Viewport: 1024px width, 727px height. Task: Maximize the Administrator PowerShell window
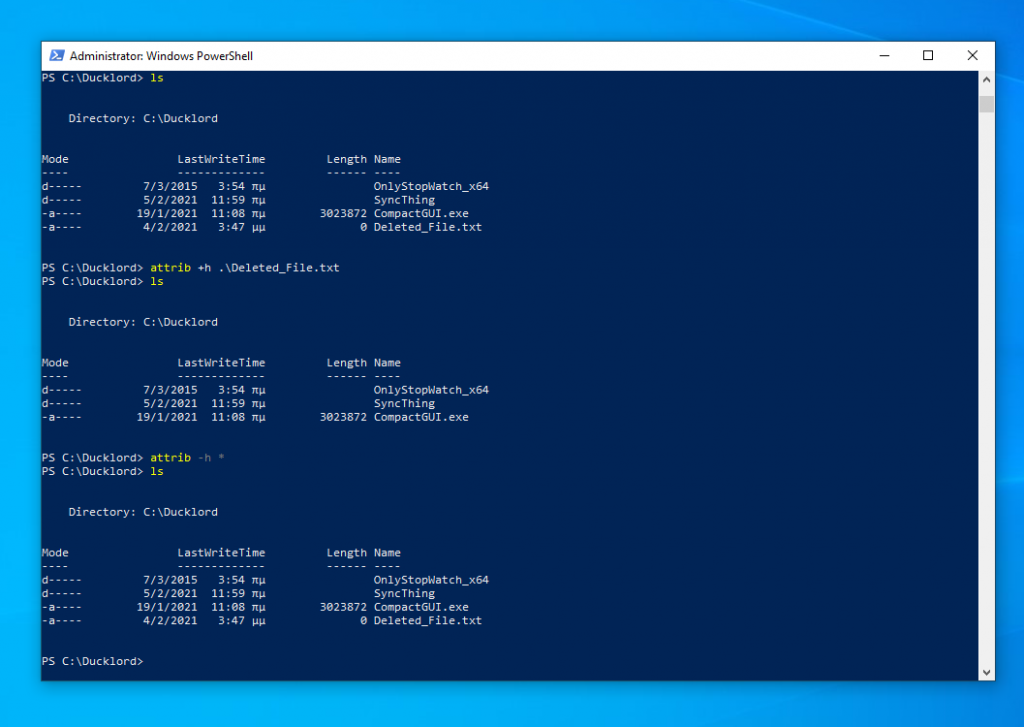point(928,56)
